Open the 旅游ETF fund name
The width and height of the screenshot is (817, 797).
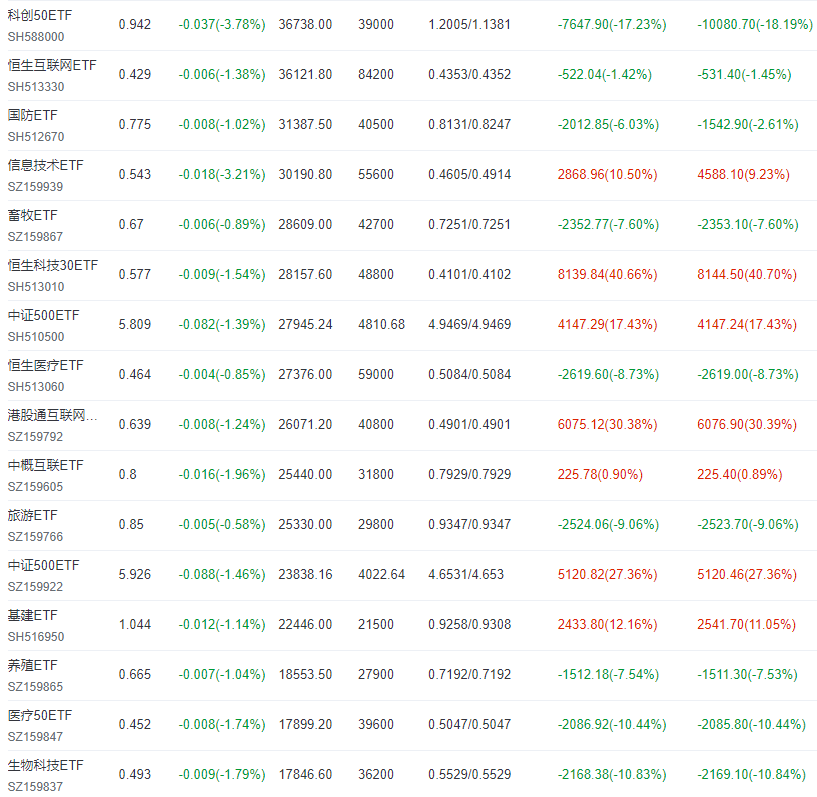point(32,516)
